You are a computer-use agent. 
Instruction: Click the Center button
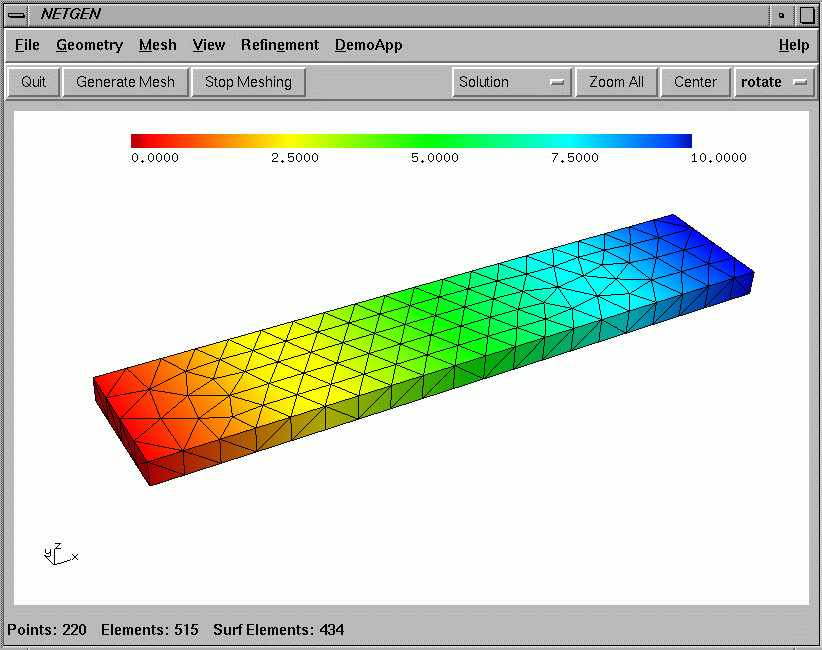(695, 82)
